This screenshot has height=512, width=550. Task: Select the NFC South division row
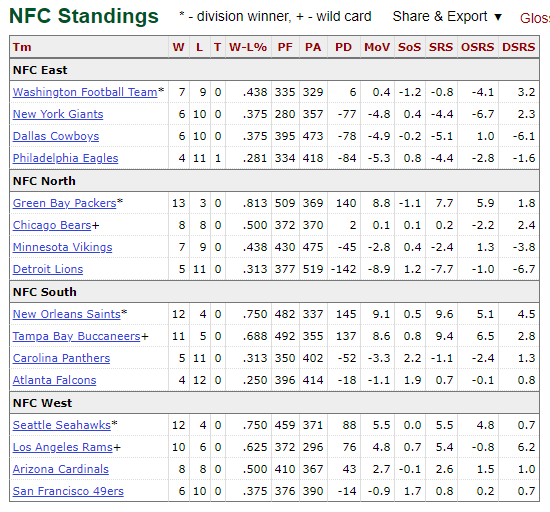tap(274, 292)
